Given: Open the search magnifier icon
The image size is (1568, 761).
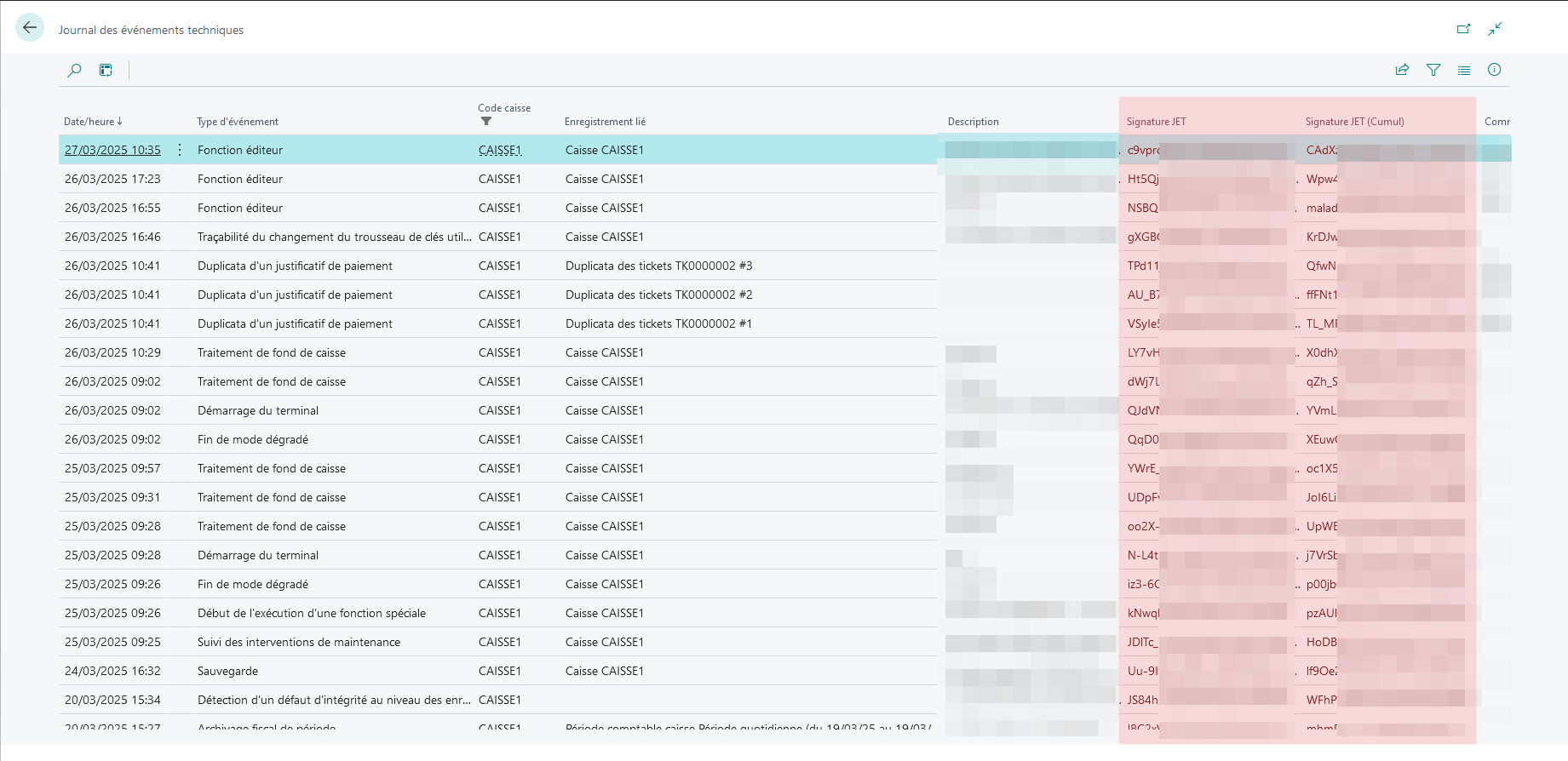Looking at the screenshot, I should click(x=75, y=70).
